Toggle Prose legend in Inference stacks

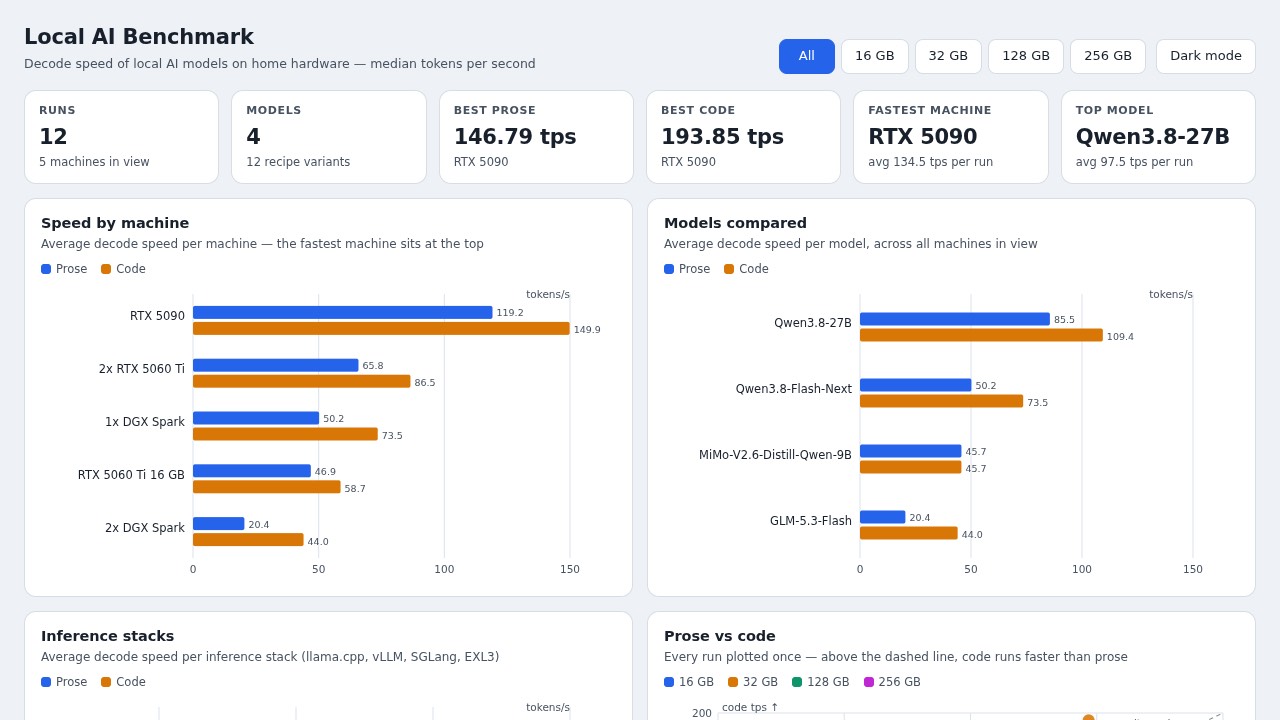pos(64,682)
